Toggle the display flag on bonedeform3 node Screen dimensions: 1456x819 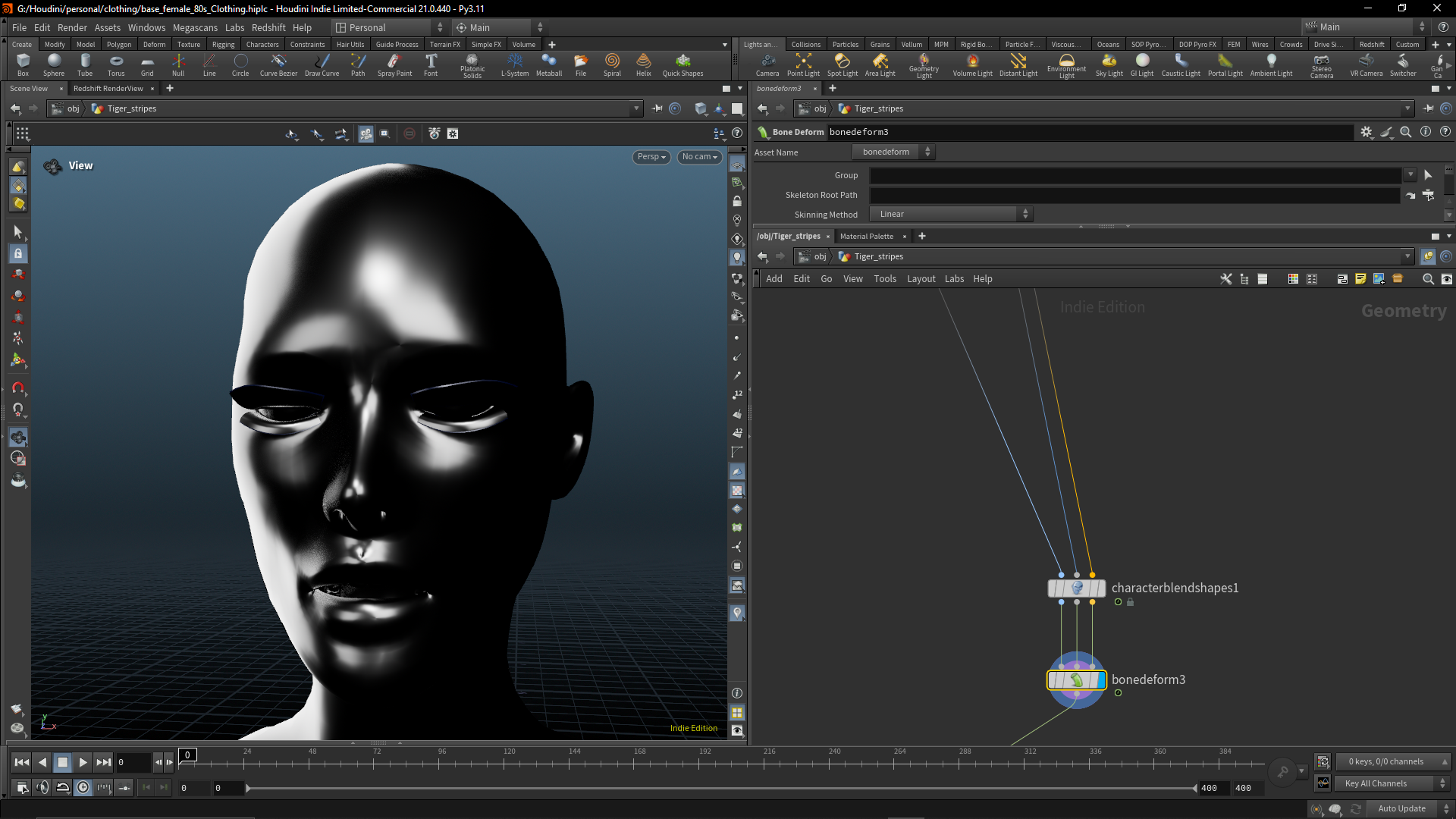(x=1101, y=680)
